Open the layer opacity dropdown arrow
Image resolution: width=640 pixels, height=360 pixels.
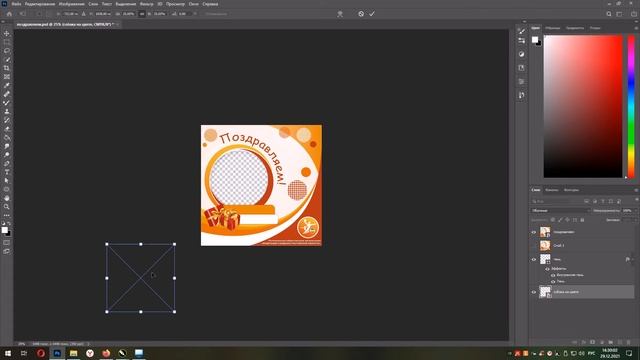(635, 211)
